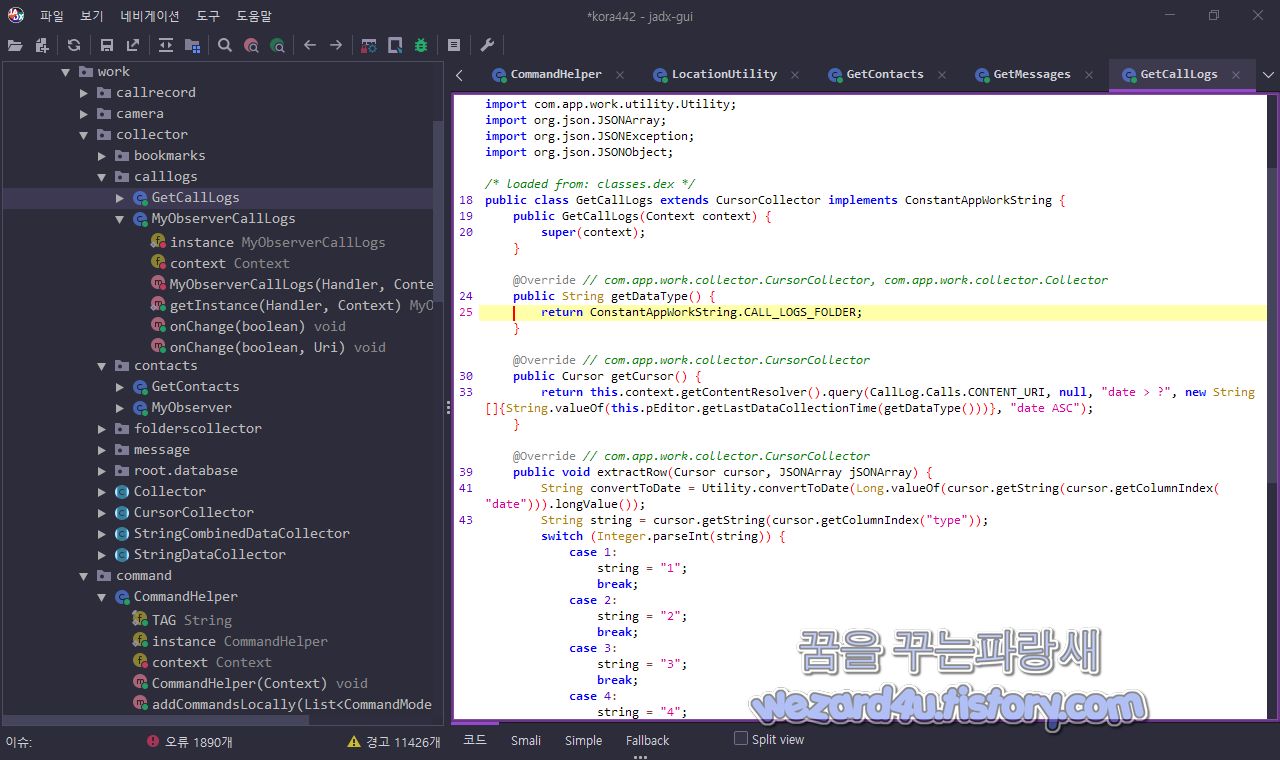Image resolution: width=1280 pixels, height=760 pixels.
Task: Click the sync with editor icon
Action: [x=165, y=45]
